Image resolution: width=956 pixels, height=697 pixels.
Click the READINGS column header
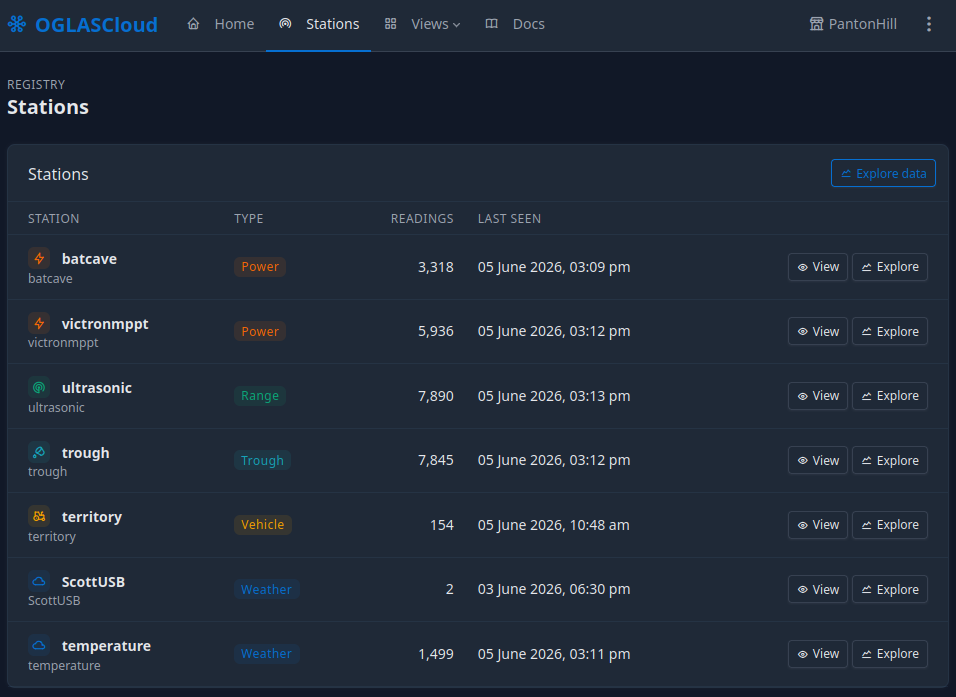click(x=422, y=218)
